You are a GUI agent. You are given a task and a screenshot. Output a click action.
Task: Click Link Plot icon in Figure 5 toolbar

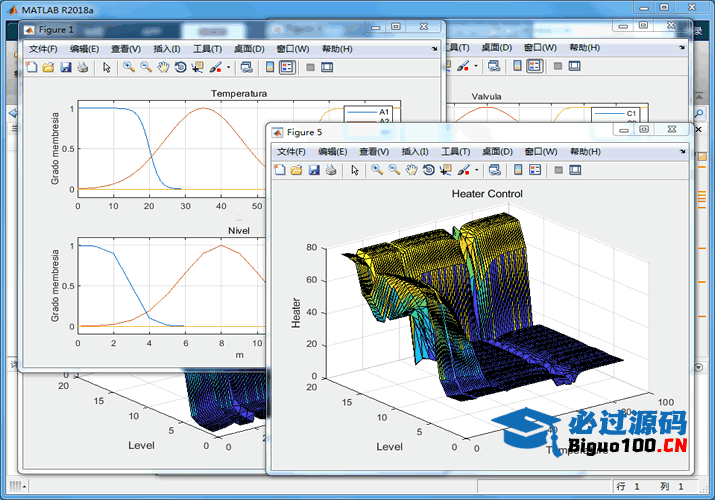click(495, 170)
